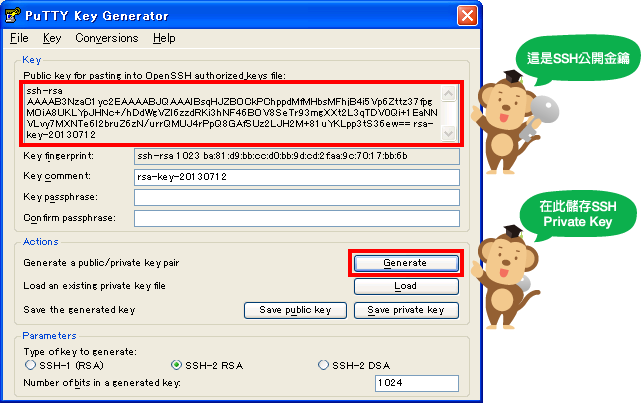Viewport: 642px width, 403px height.
Task: Click the public key box scroll down arrow
Action: (x=449, y=133)
